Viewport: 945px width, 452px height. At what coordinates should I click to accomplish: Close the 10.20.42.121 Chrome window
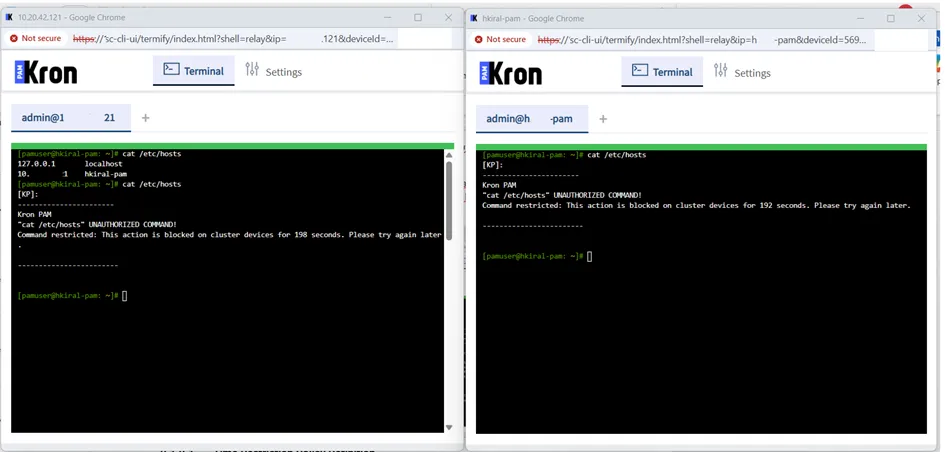click(x=448, y=17)
